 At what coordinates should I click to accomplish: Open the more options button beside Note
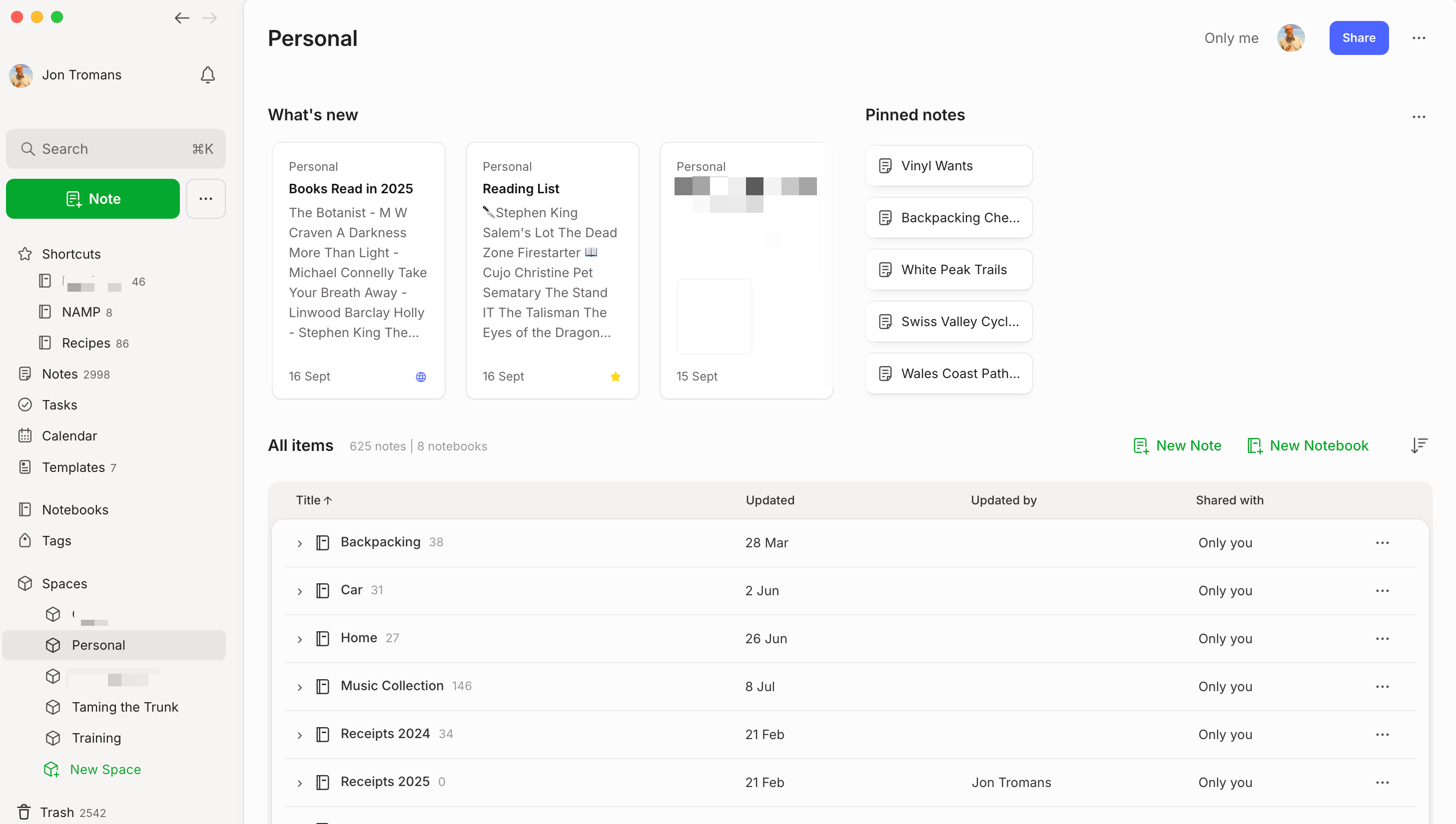205,199
